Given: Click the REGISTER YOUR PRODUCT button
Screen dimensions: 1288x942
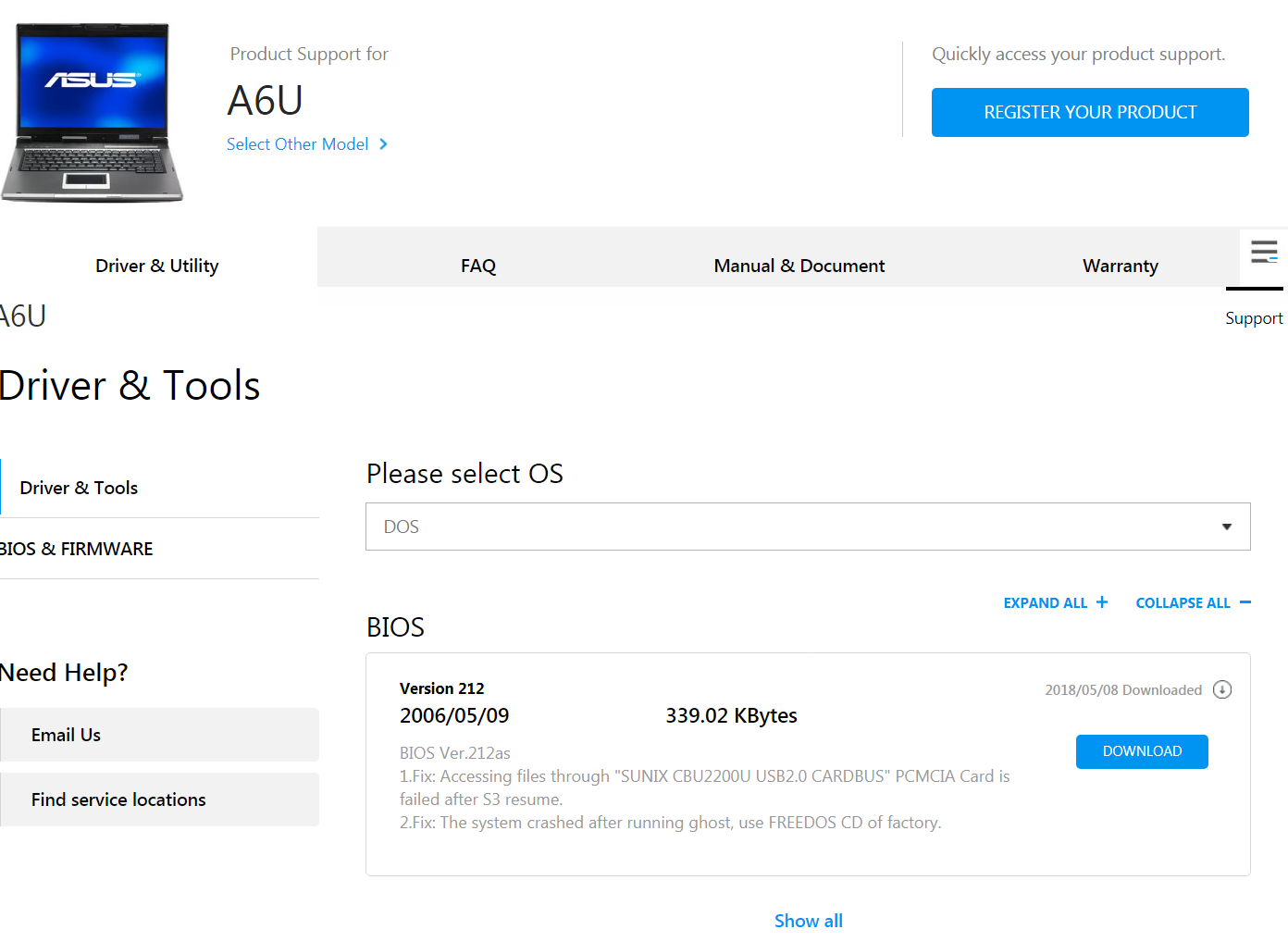Looking at the screenshot, I should click(1090, 112).
